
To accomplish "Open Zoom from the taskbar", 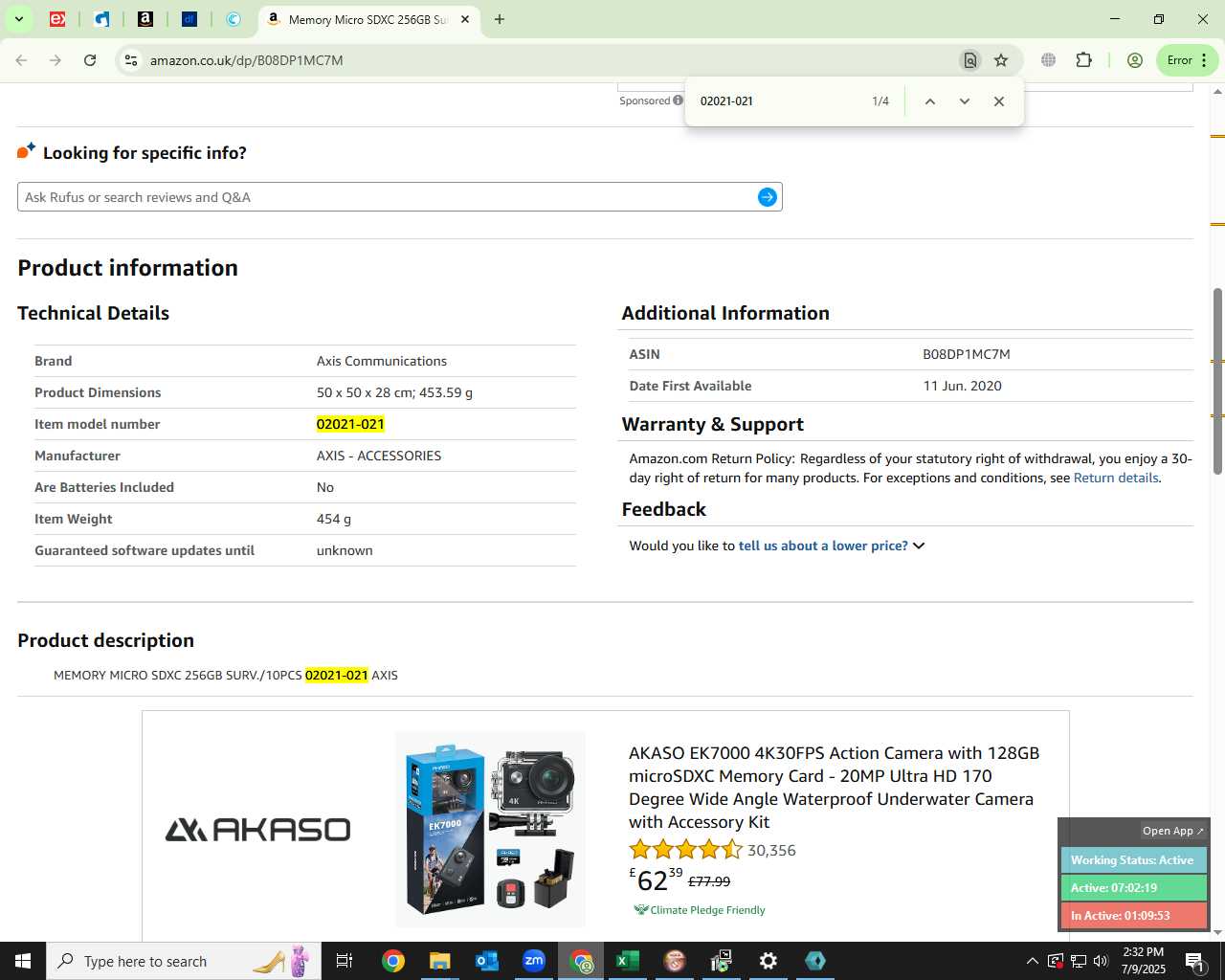I will click(534, 961).
